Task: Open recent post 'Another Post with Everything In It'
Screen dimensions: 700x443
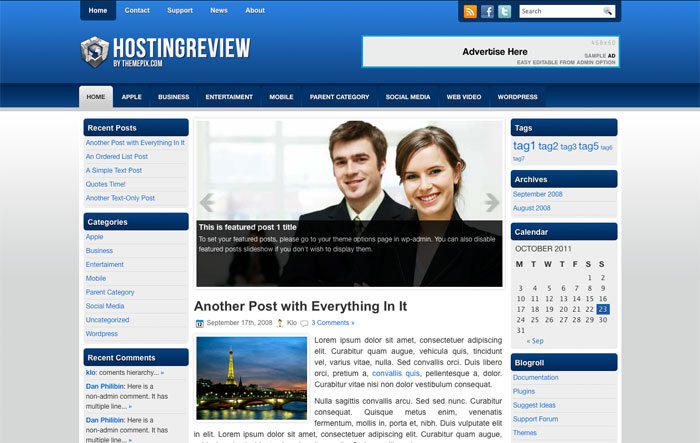Action: tap(135, 143)
